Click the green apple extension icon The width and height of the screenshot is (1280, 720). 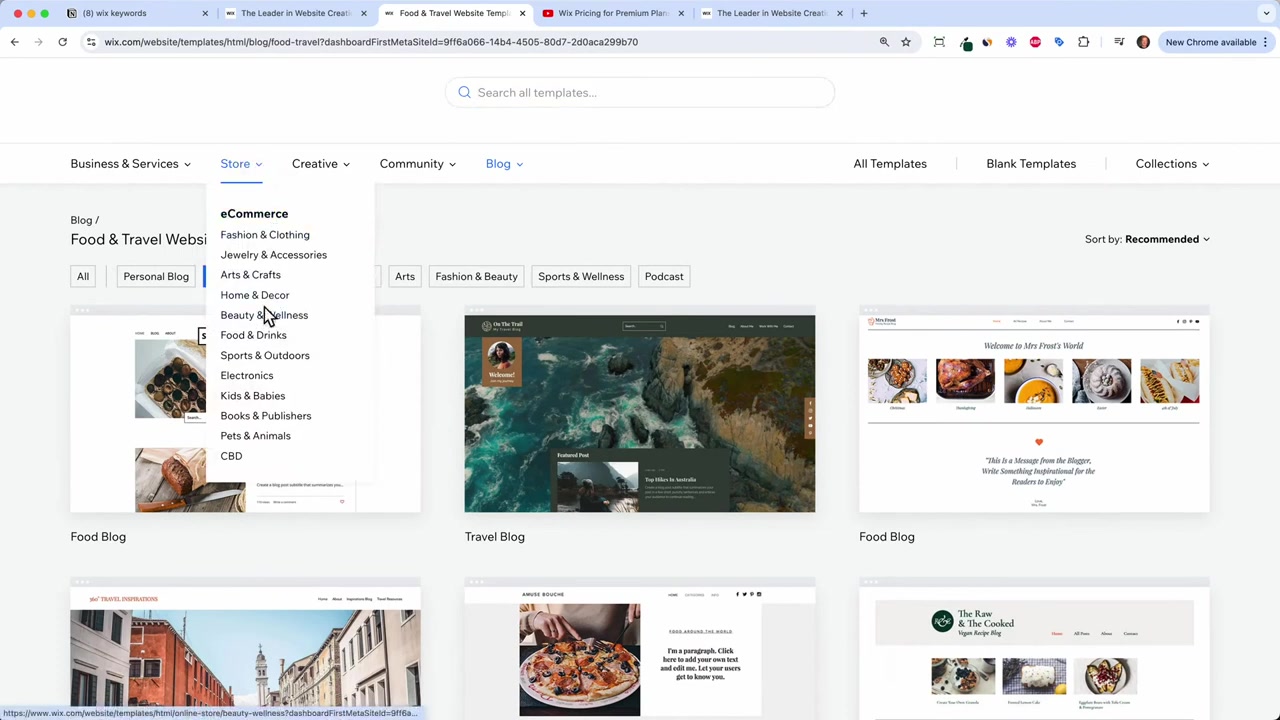point(965,43)
